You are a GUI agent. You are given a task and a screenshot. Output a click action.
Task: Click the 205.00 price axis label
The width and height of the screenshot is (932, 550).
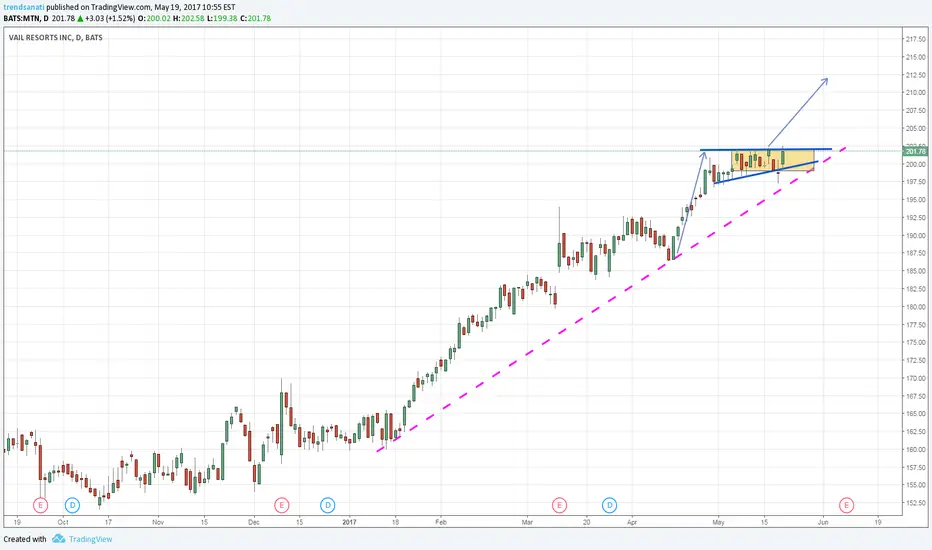(915, 128)
